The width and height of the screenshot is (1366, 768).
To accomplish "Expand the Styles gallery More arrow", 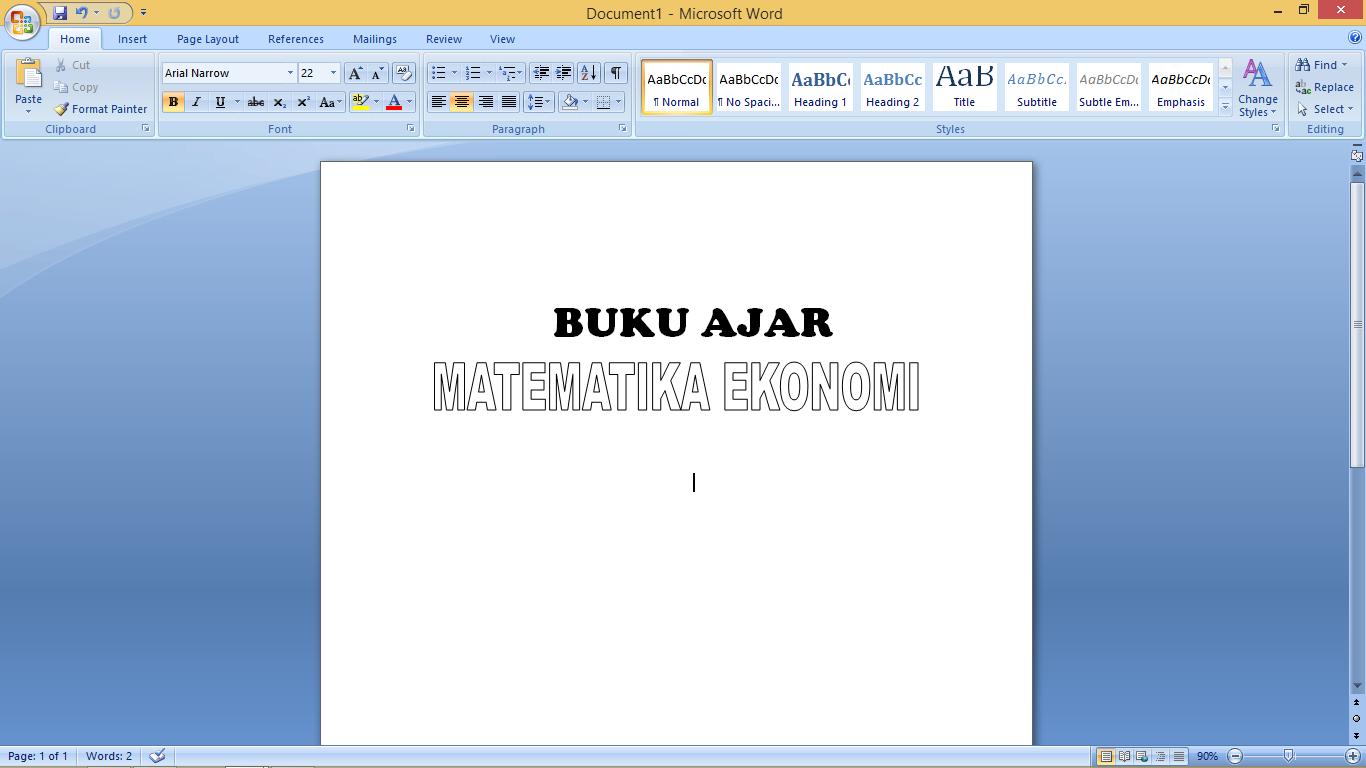I will coord(1225,106).
